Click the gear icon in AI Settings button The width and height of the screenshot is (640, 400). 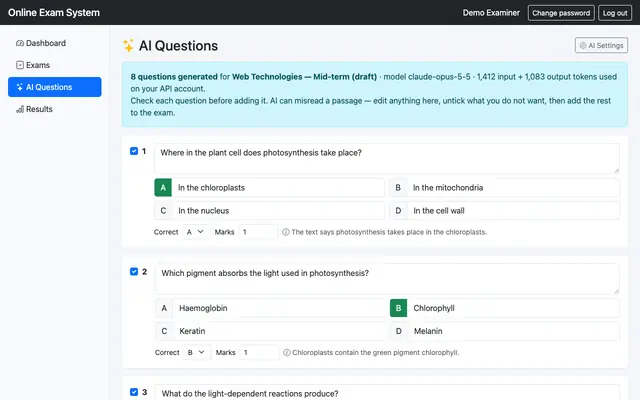pyautogui.click(x=583, y=45)
